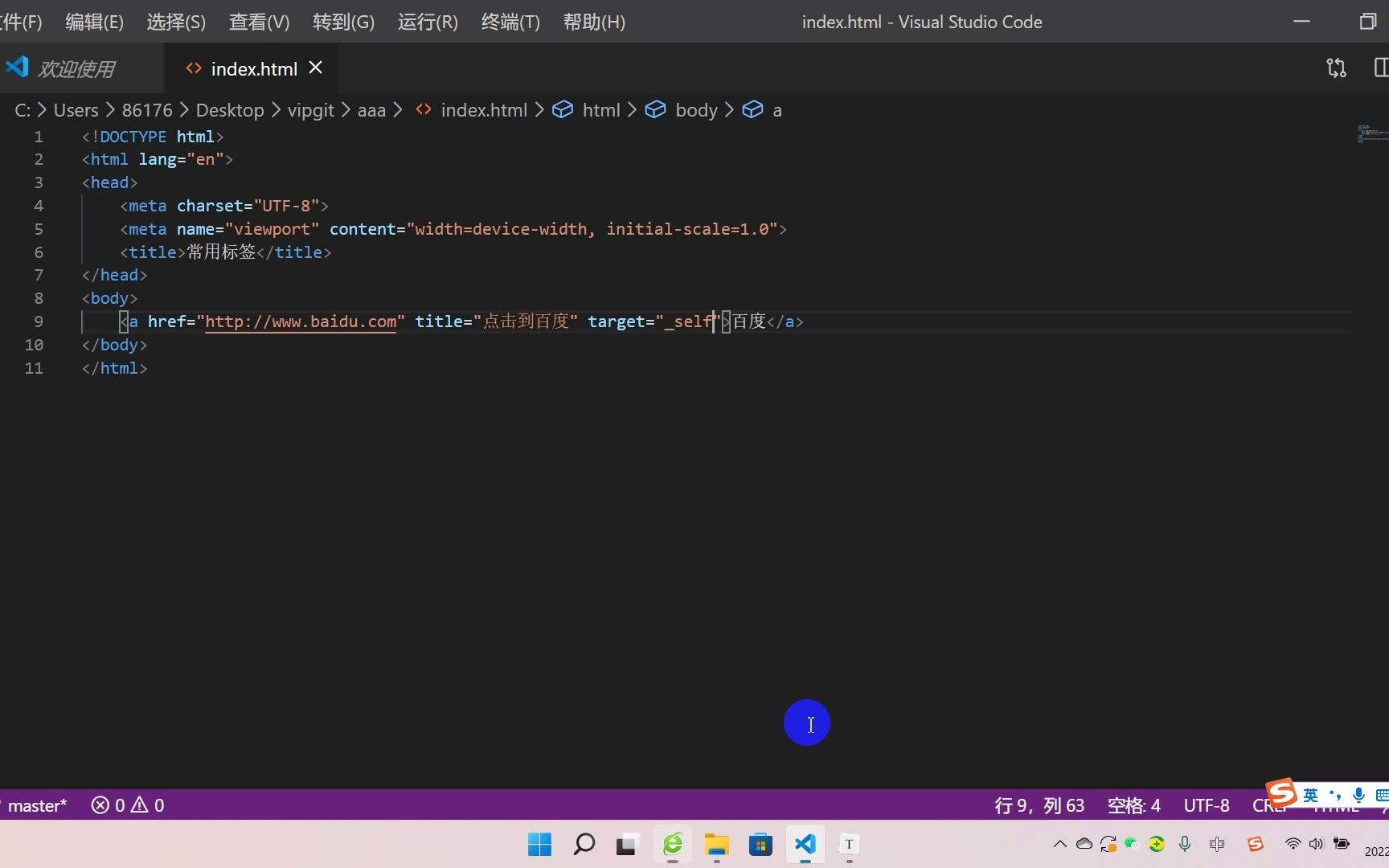Open indentation settings via 空格: 4
1389x868 pixels.
pyautogui.click(x=1133, y=805)
